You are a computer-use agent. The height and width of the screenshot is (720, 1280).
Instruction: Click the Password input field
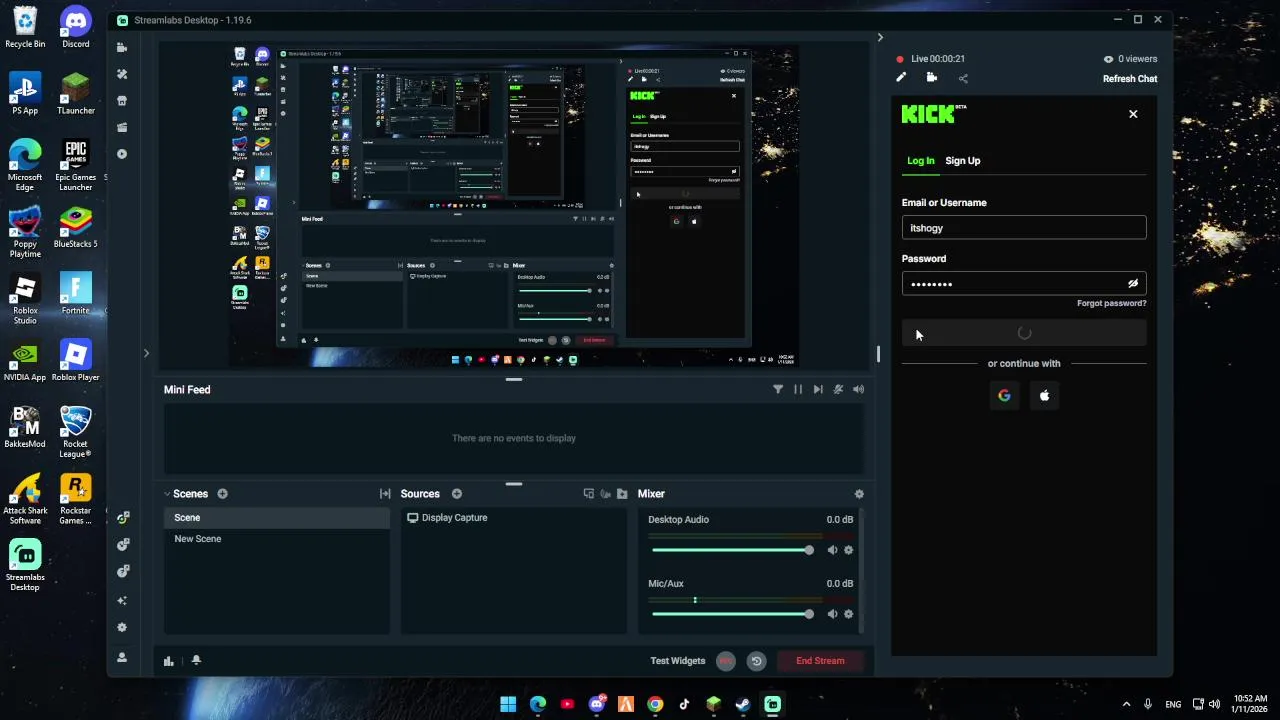tap(1024, 284)
